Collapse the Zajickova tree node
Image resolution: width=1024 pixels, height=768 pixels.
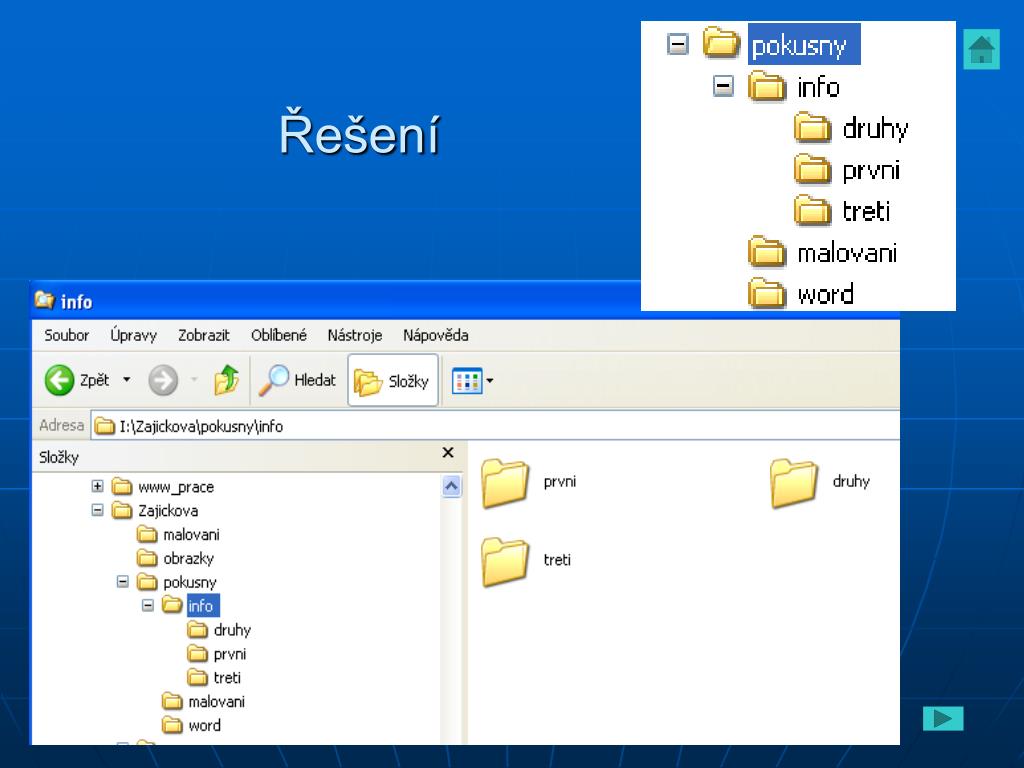pos(97,511)
